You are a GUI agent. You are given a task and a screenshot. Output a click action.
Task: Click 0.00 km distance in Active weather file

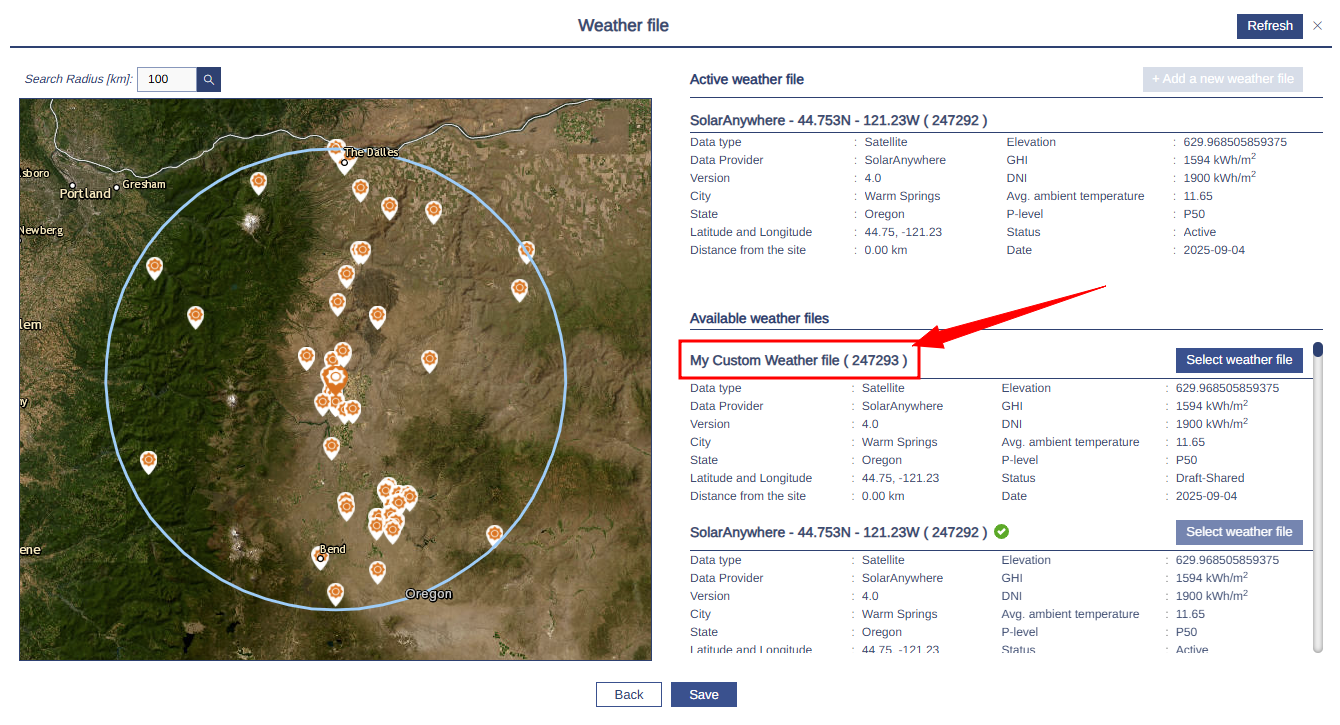click(886, 250)
